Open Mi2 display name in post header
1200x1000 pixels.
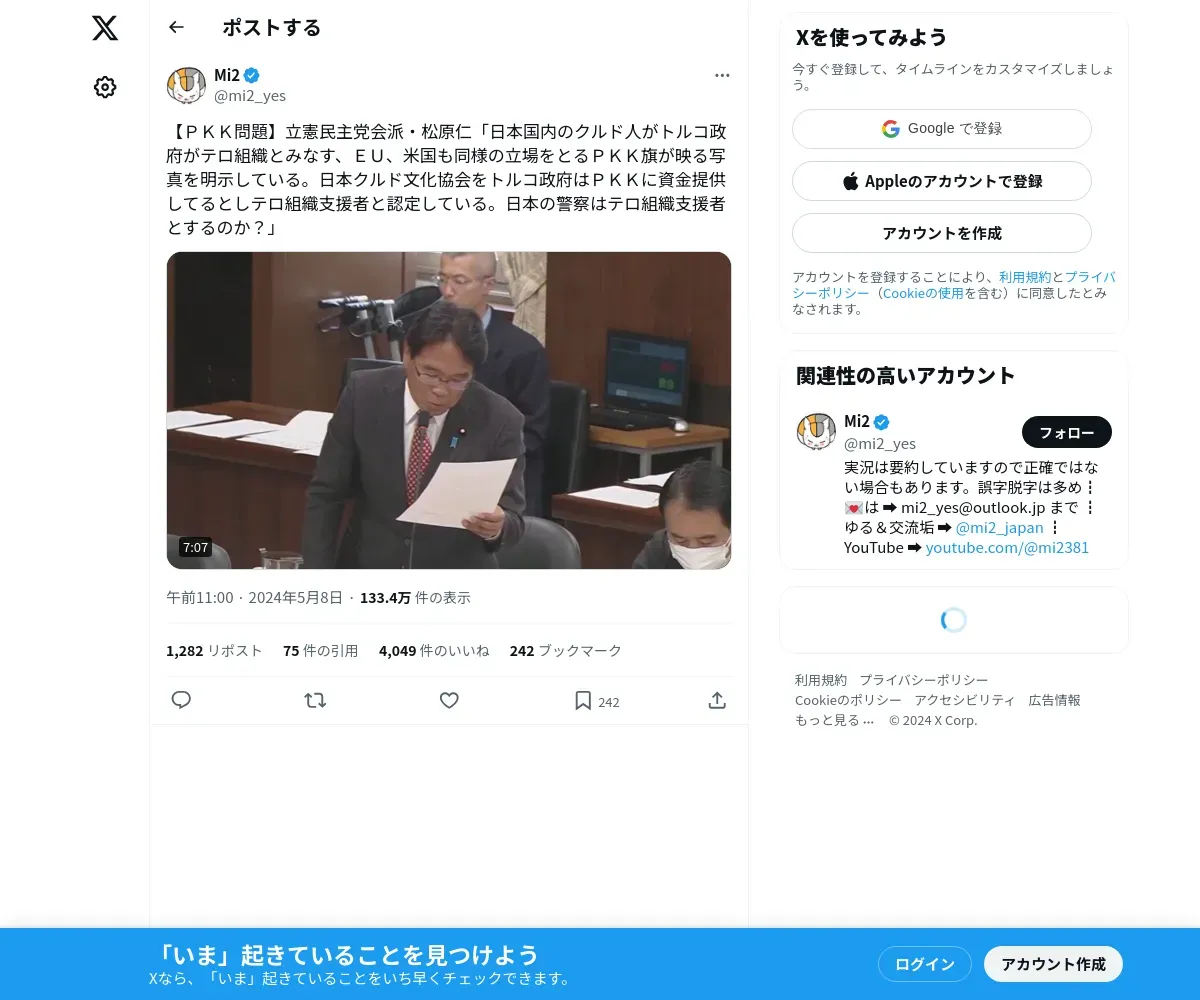227,75
